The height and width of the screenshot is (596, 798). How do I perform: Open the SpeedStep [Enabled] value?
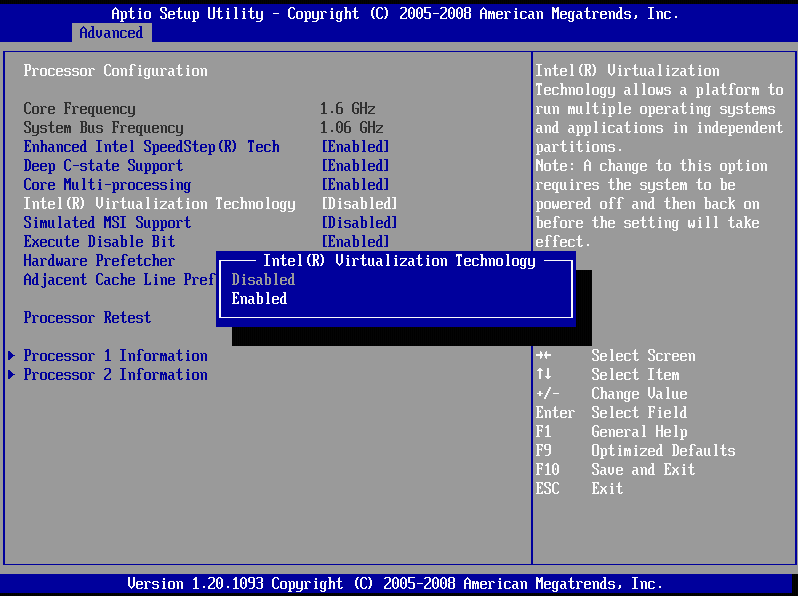pos(355,147)
